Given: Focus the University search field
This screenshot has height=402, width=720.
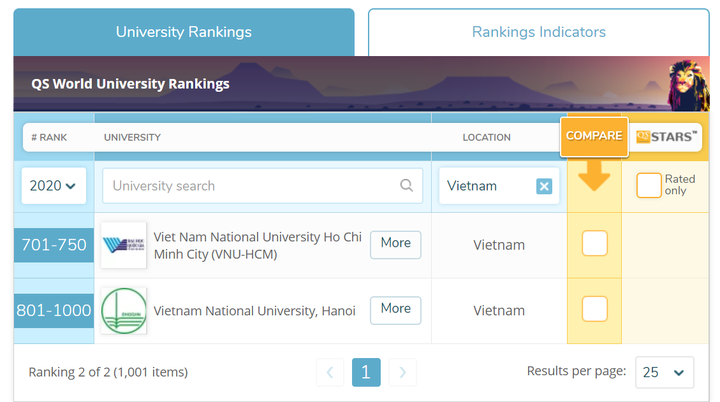Looking at the screenshot, I should point(262,186).
